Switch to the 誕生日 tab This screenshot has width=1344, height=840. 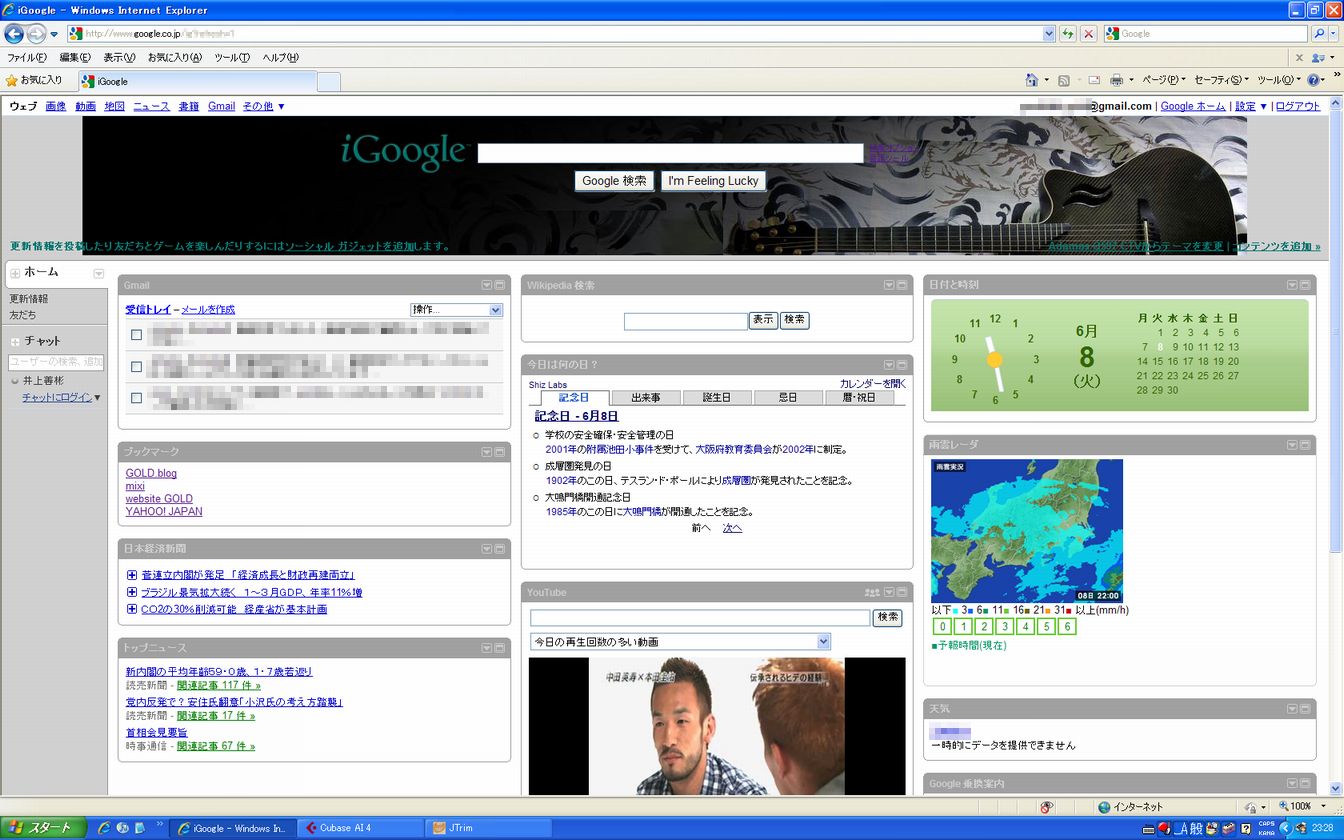point(716,397)
